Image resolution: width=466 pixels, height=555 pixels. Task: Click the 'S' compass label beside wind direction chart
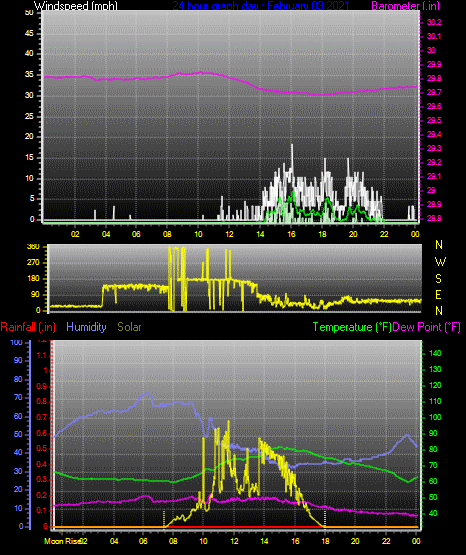(x=438, y=279)
